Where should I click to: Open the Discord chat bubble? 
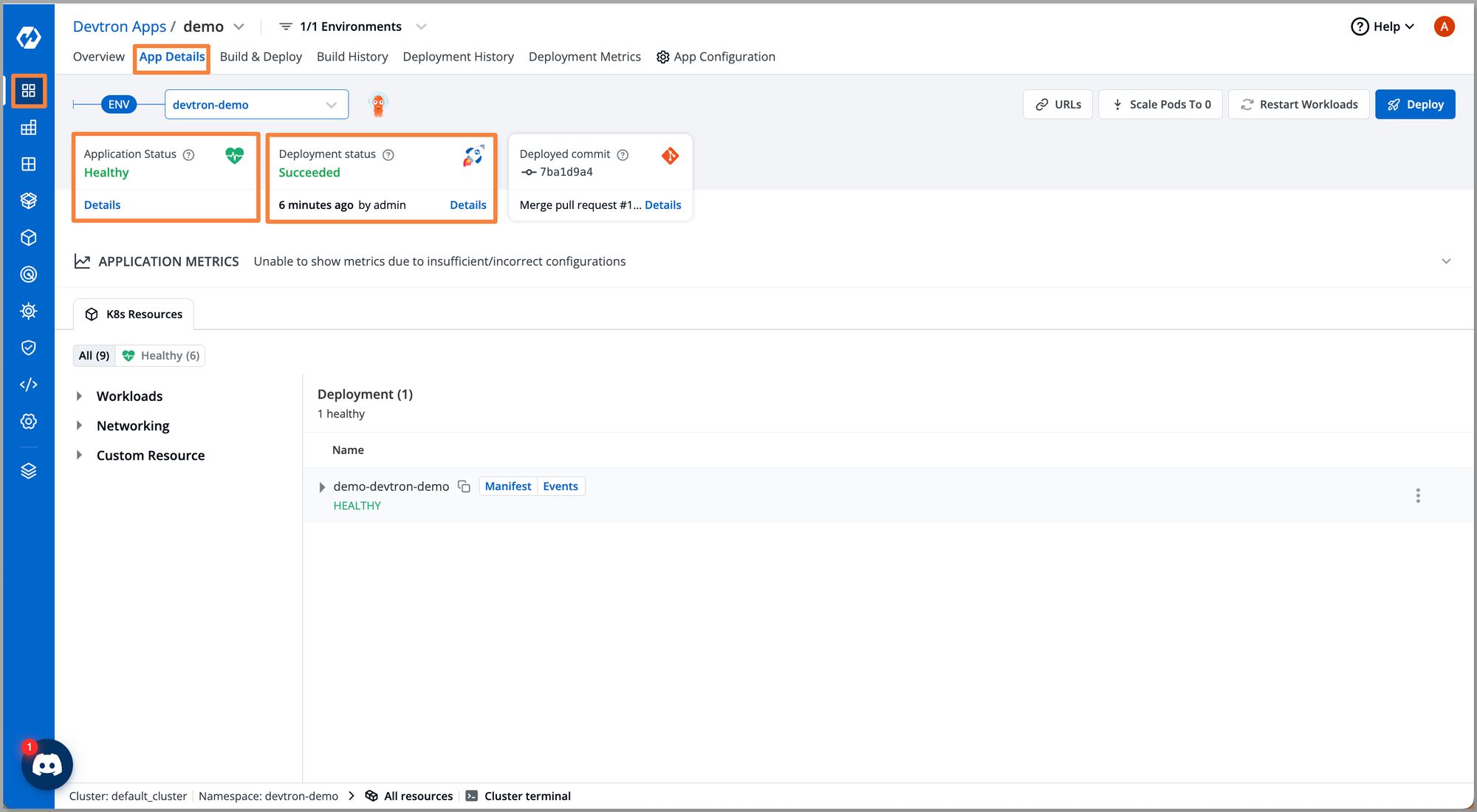(47, 765)
